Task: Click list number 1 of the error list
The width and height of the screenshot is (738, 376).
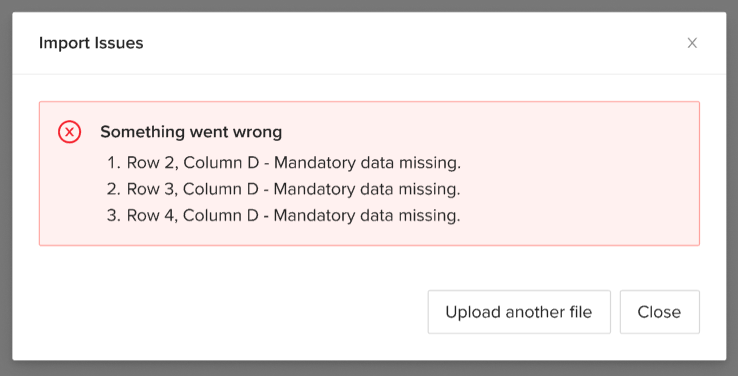Action: pyautogui.click(x=114, y=163)
